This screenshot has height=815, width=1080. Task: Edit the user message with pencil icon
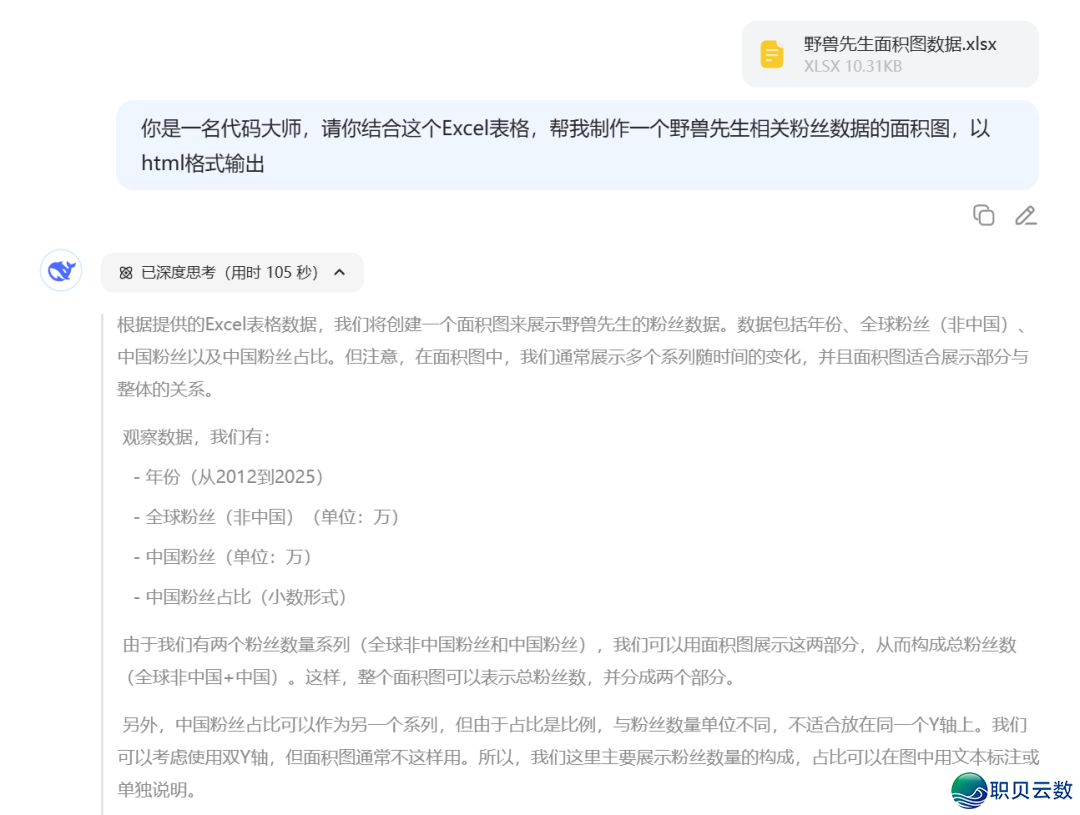[x=1025, y=215]
